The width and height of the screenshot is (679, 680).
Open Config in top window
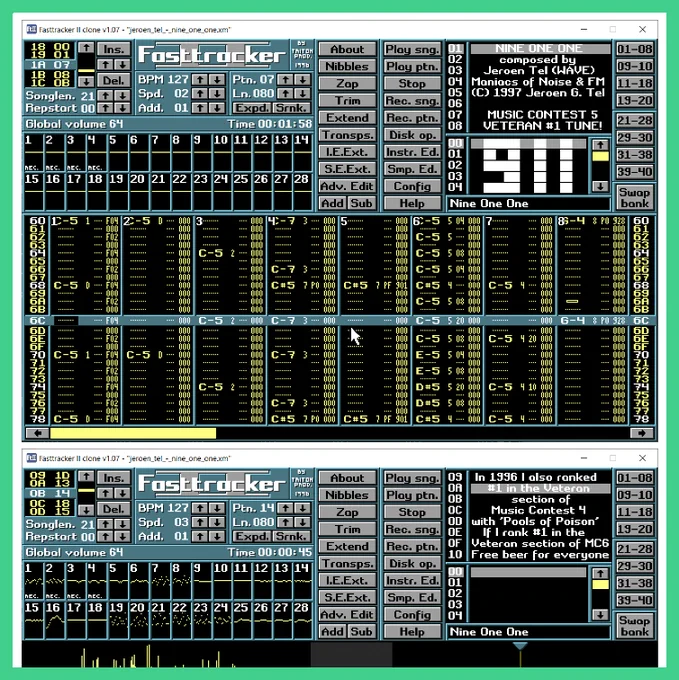point(412,186)
